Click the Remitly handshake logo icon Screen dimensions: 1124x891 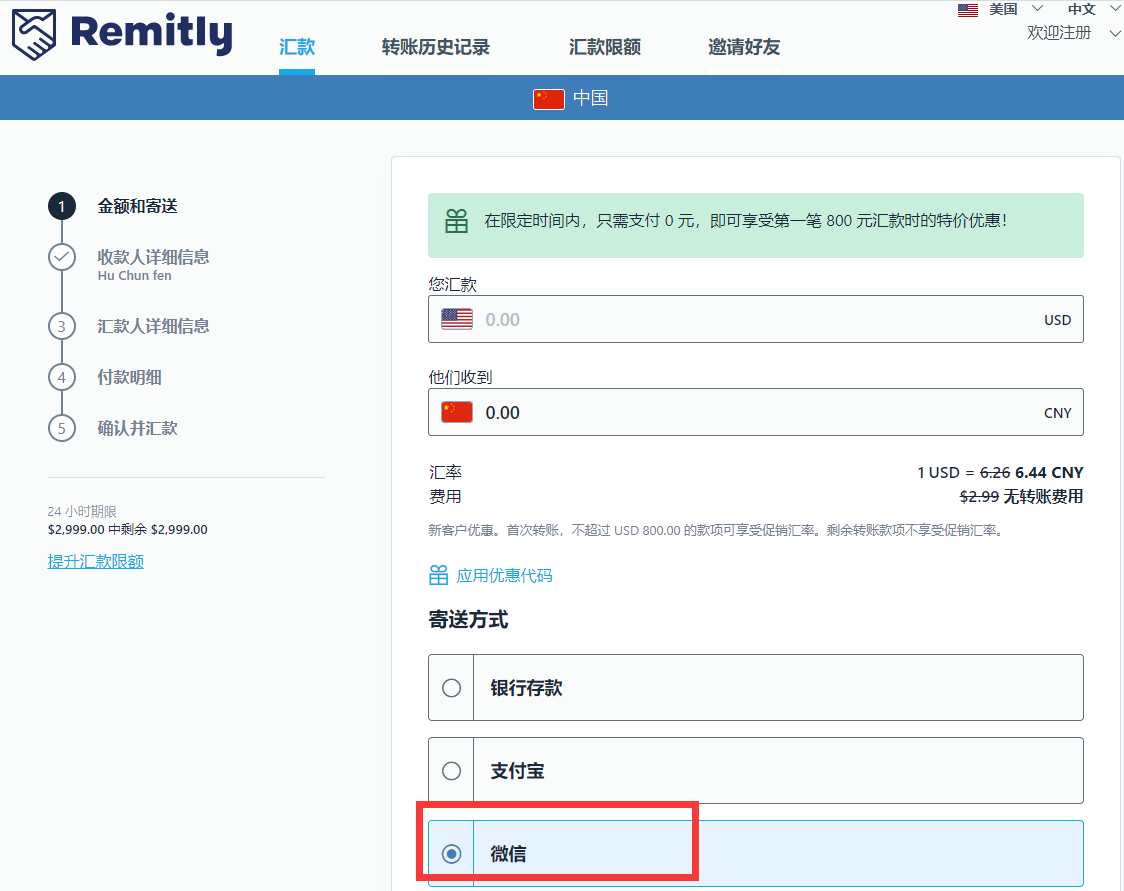coord(34,34)
